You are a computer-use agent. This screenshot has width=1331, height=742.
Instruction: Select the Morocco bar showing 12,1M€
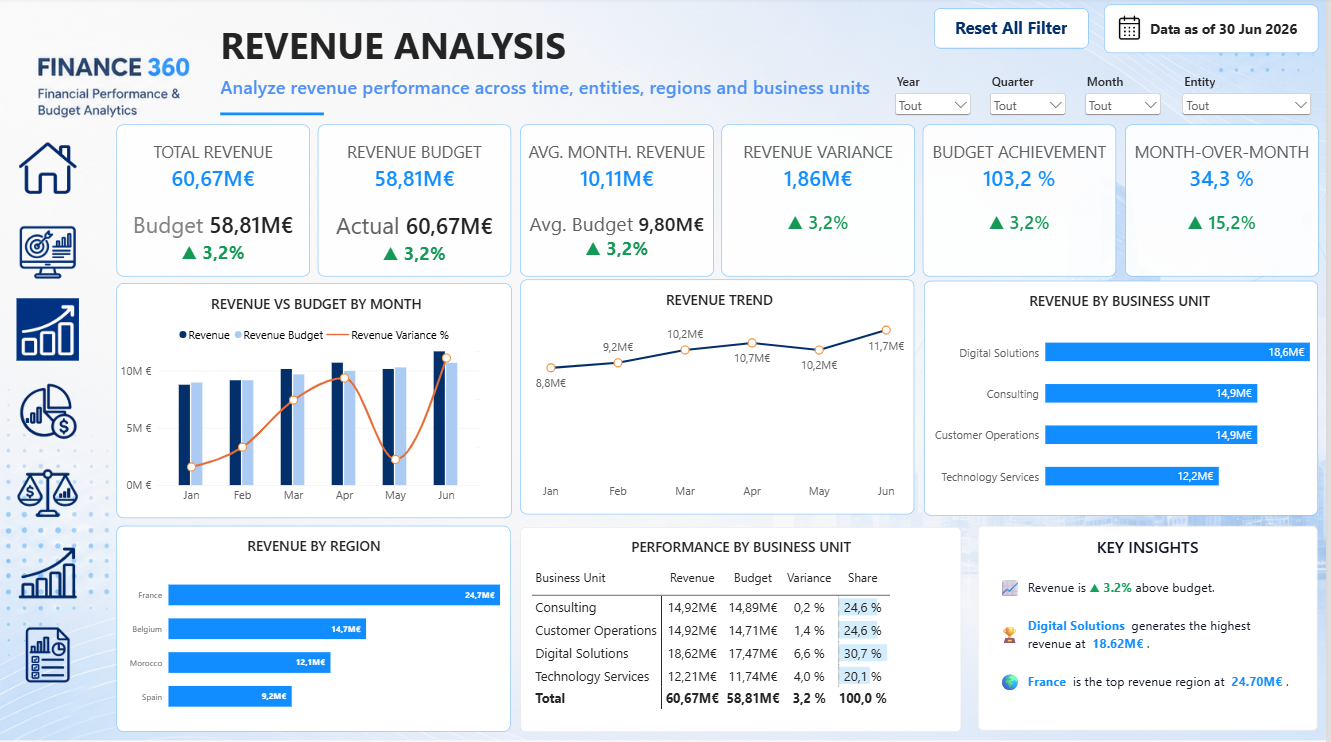click(x=249, y=663)
